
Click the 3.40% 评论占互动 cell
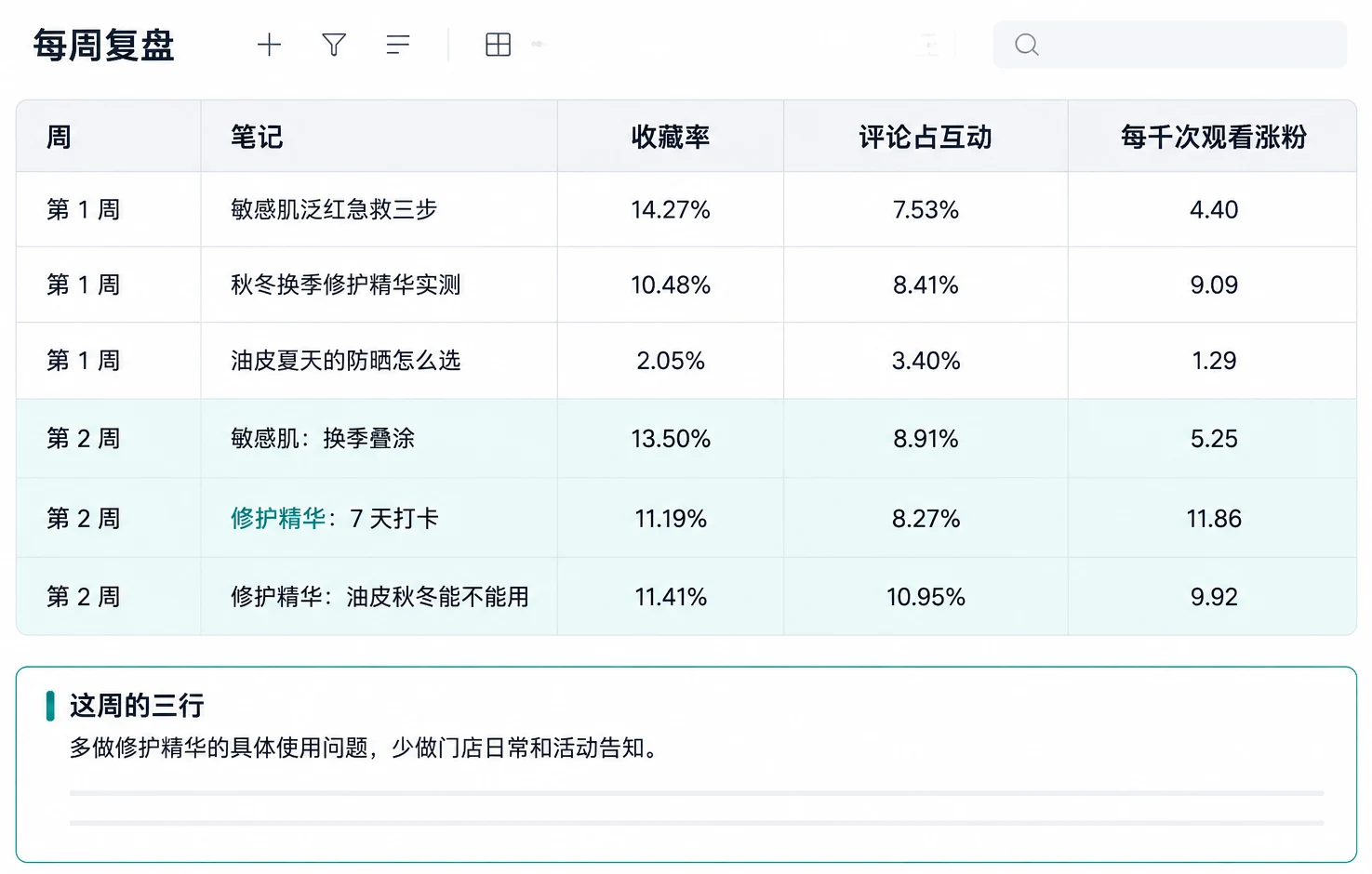926,360
